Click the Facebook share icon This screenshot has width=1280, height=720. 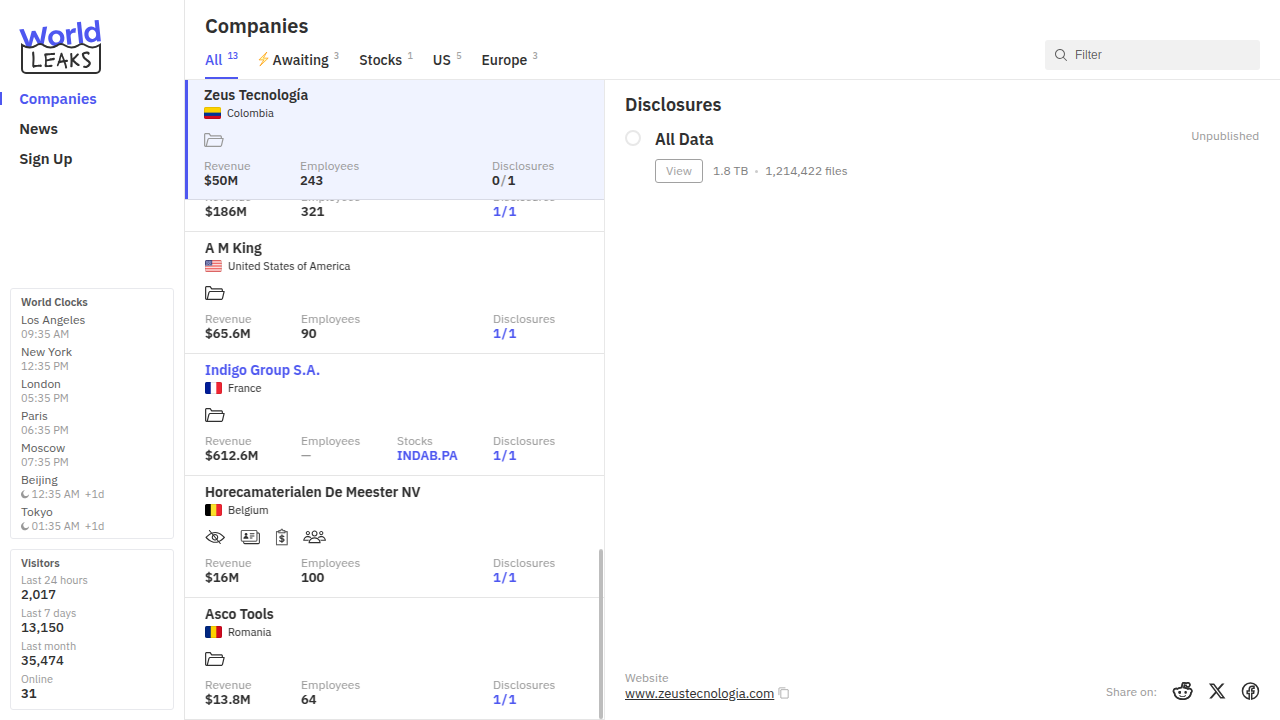pyautogui.click(x=1250, y=691)
